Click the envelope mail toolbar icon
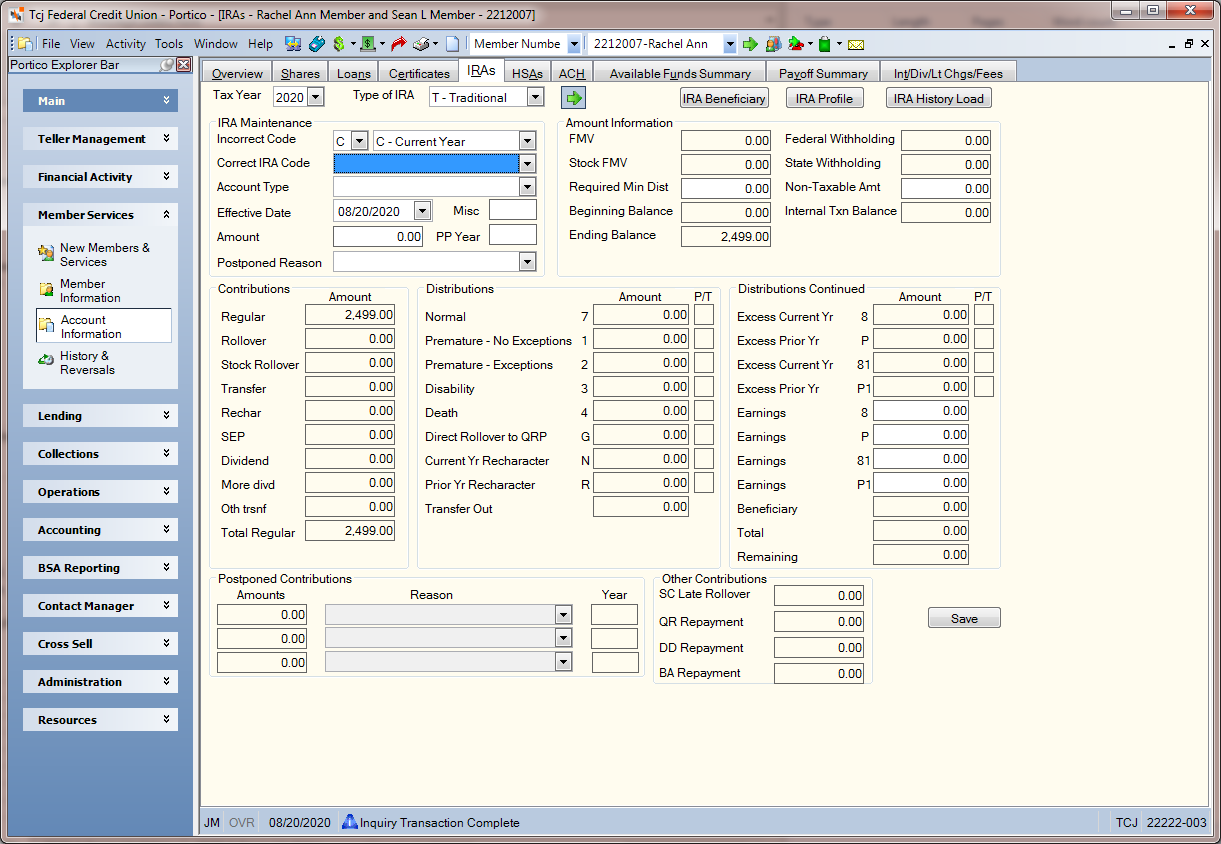Viewport: 1221px width, 844px height. click(x=856, y=44)
